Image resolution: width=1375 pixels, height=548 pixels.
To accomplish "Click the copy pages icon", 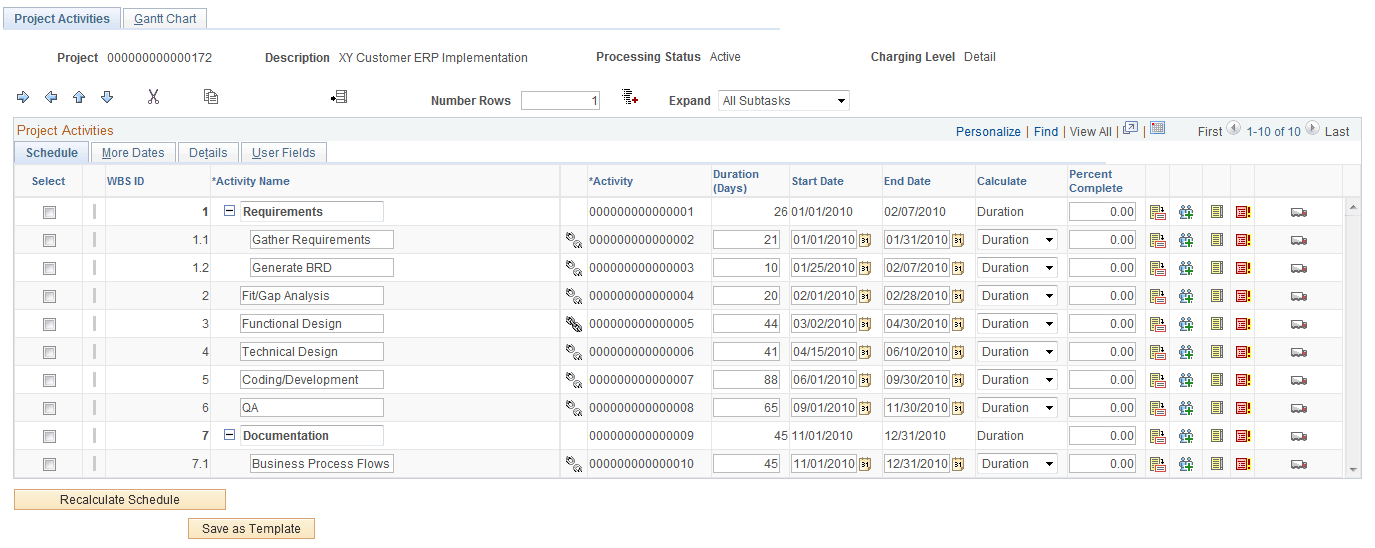I will [x=210, y=97].
